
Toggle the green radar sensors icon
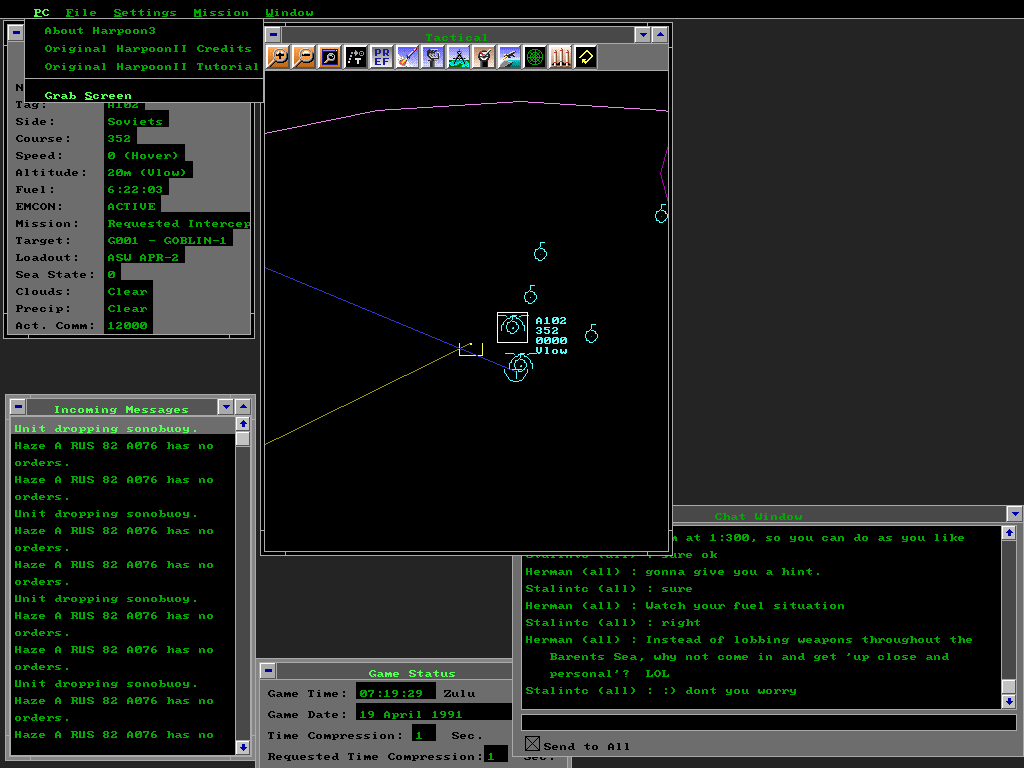pyautogui.click(x=535, y=57)
